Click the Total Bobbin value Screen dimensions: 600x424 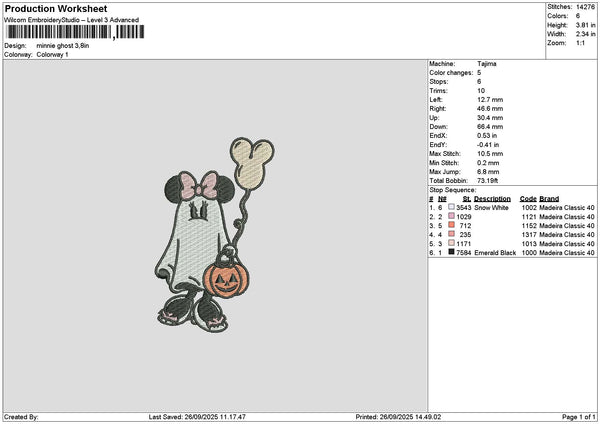tap(487, 181)
